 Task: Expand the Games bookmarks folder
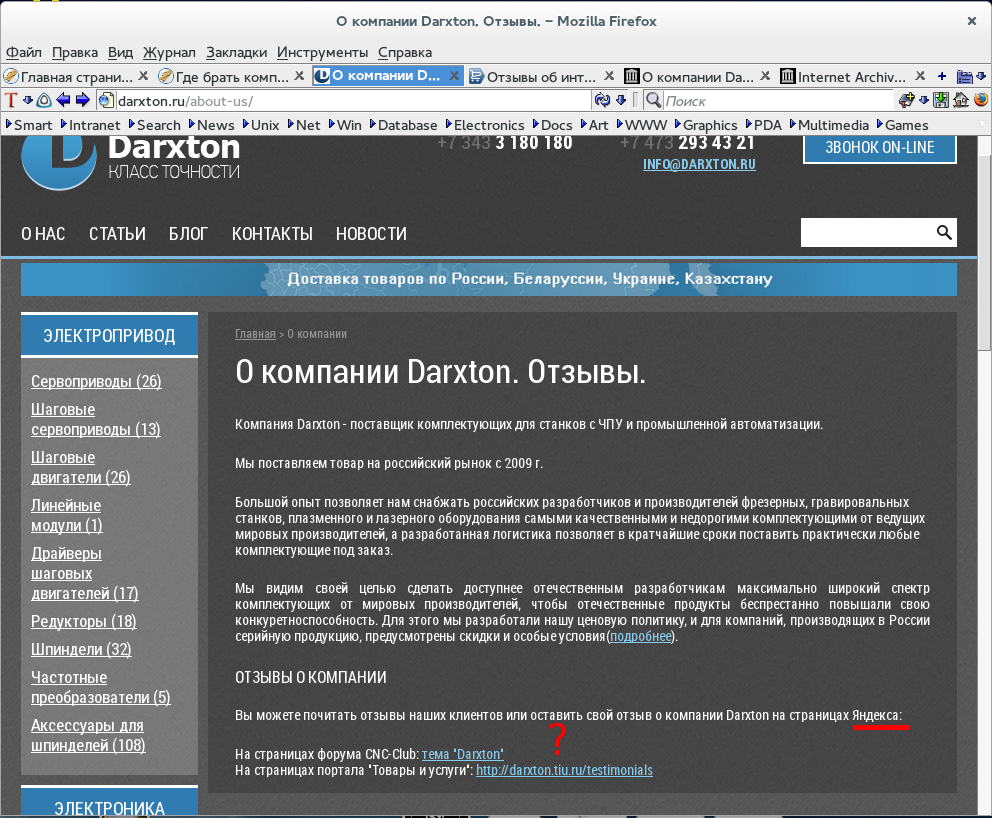coord(903,125)
